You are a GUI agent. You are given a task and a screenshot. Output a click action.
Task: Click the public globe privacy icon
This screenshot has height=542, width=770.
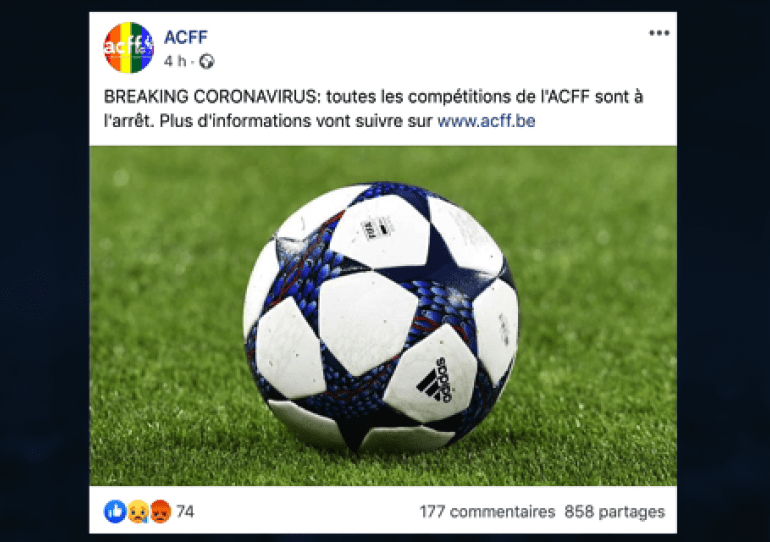click(x=207, y=61)
